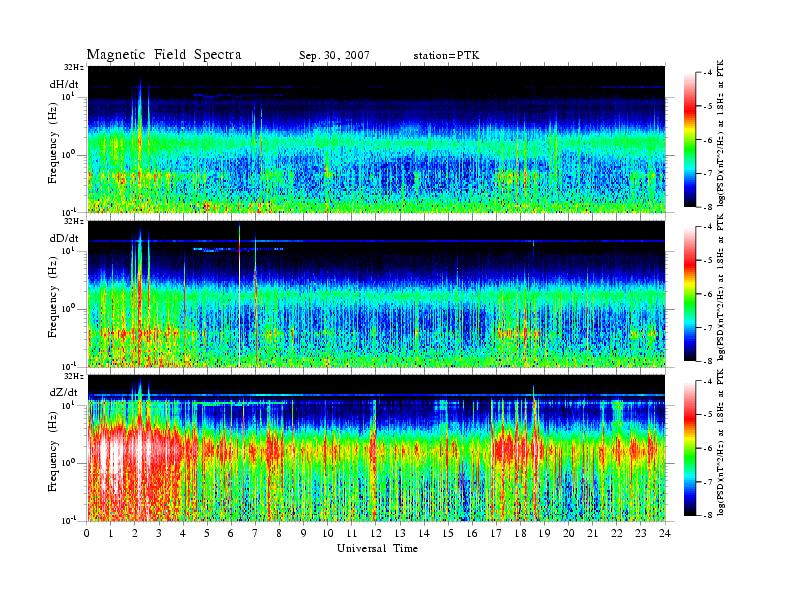Click hour 14 on the time axis
Image resolution: width=792 pixels, height=612 pixels.
pyautogui.click(x=424, y=534)
